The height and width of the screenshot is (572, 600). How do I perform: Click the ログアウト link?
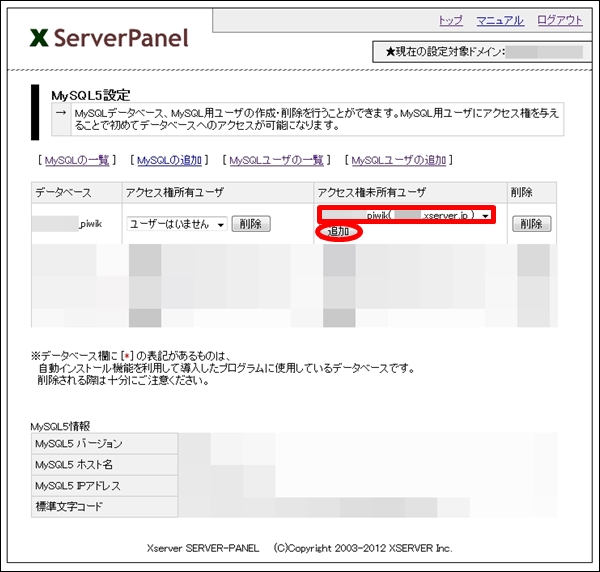coord(560,20)
